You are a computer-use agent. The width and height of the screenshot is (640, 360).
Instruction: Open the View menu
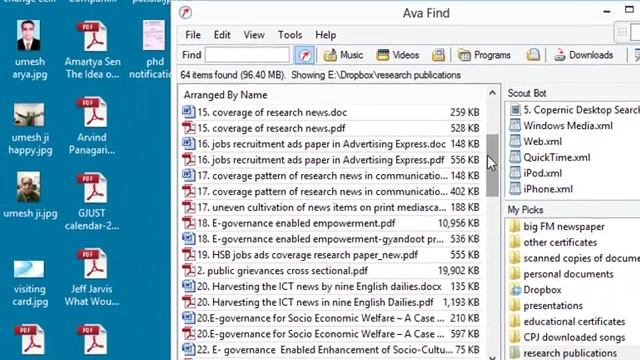tap(254, 35)
